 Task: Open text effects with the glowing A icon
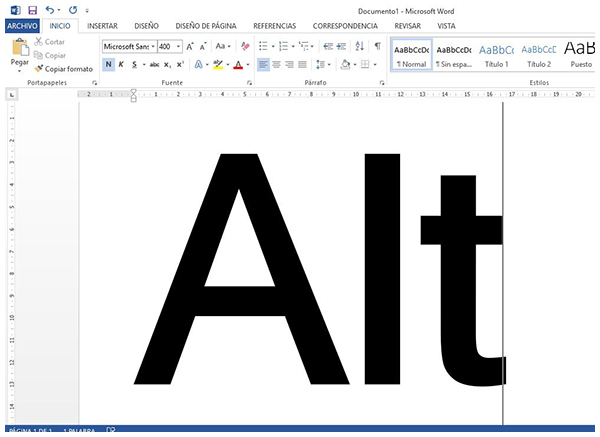(199, 64)
